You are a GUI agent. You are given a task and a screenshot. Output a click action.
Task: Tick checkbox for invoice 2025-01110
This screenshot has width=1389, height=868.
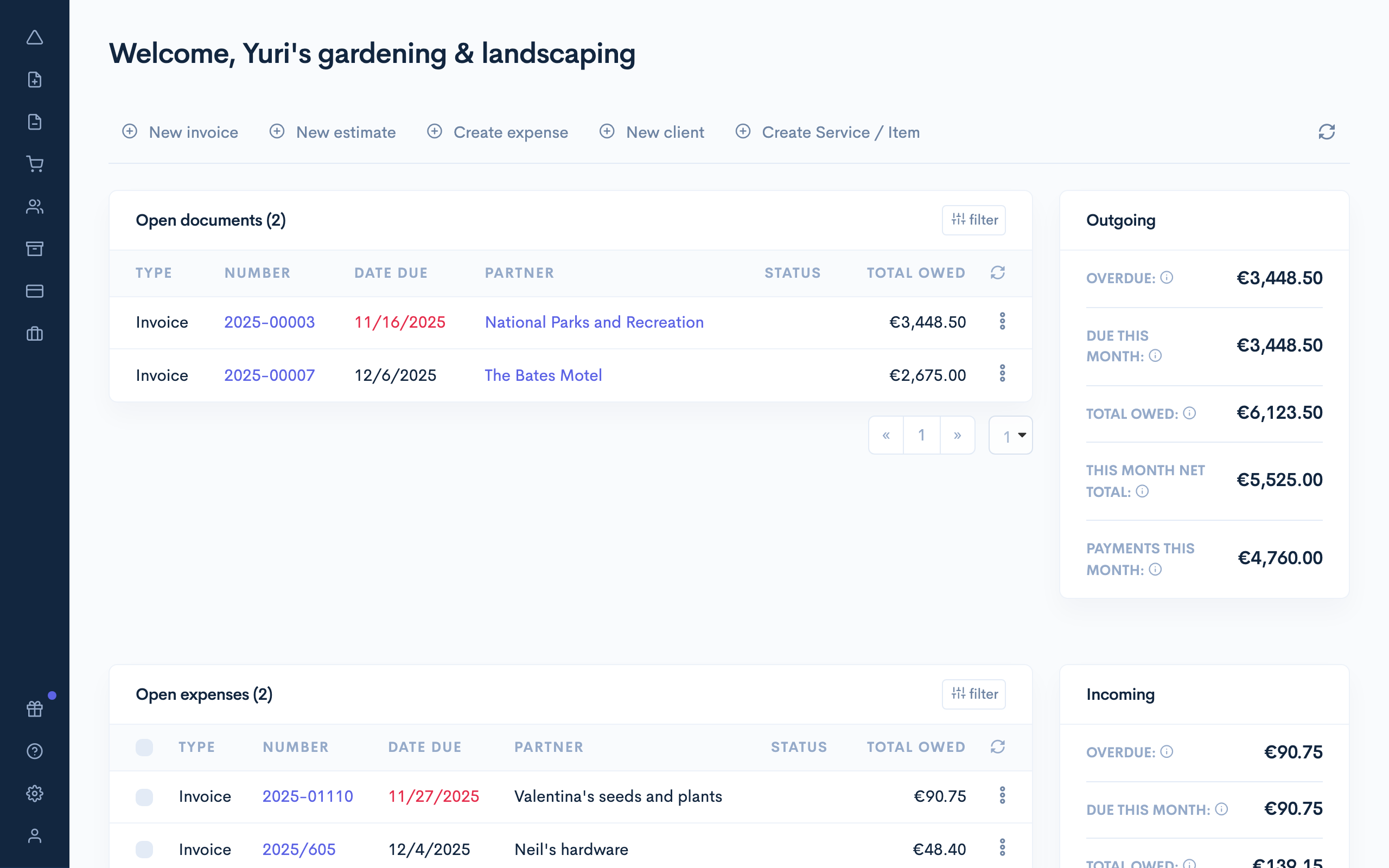coord(144,797)
